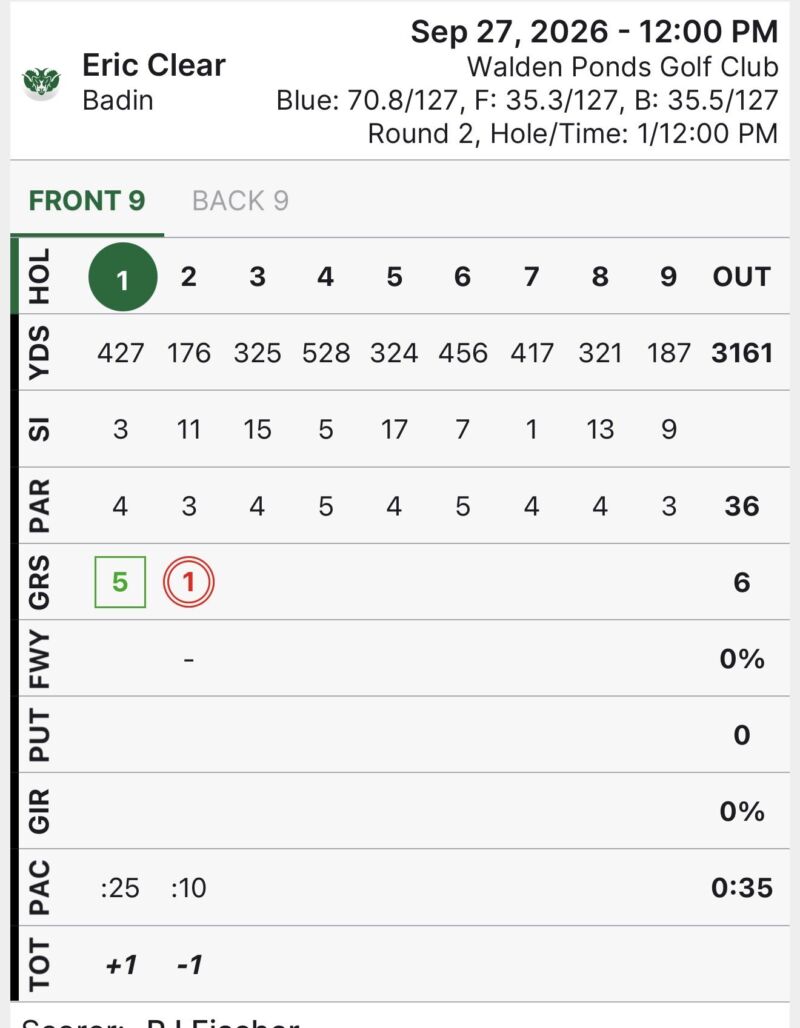Select hole 9 column header
The height and width of the screenshot is (1028, 800).
(x=668, y=277)
